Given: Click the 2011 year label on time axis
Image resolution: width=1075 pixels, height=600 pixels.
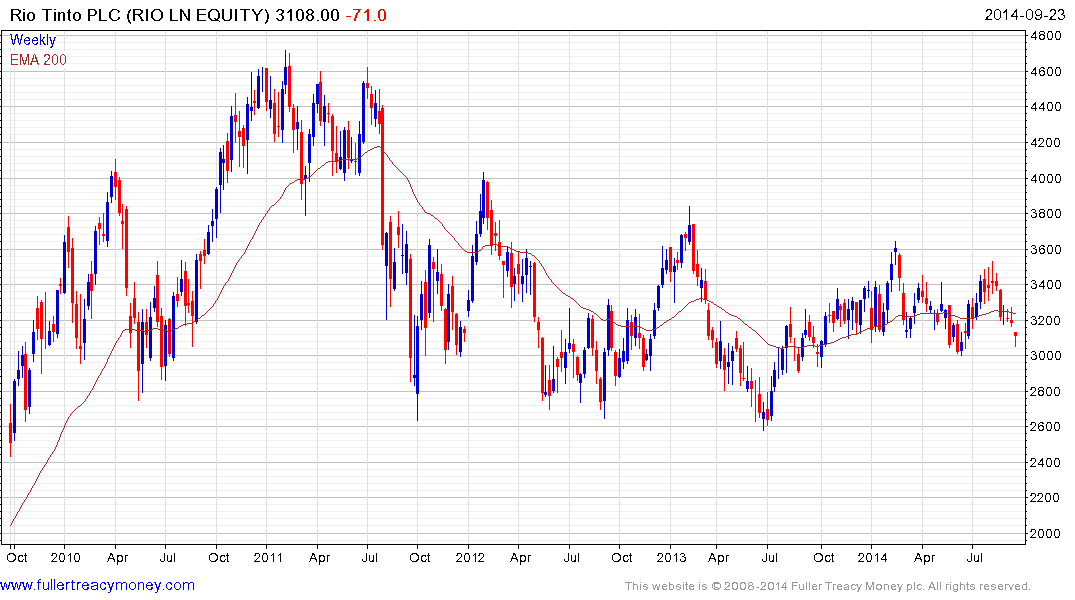Looking at the screenshot, I should click(268, 557).
